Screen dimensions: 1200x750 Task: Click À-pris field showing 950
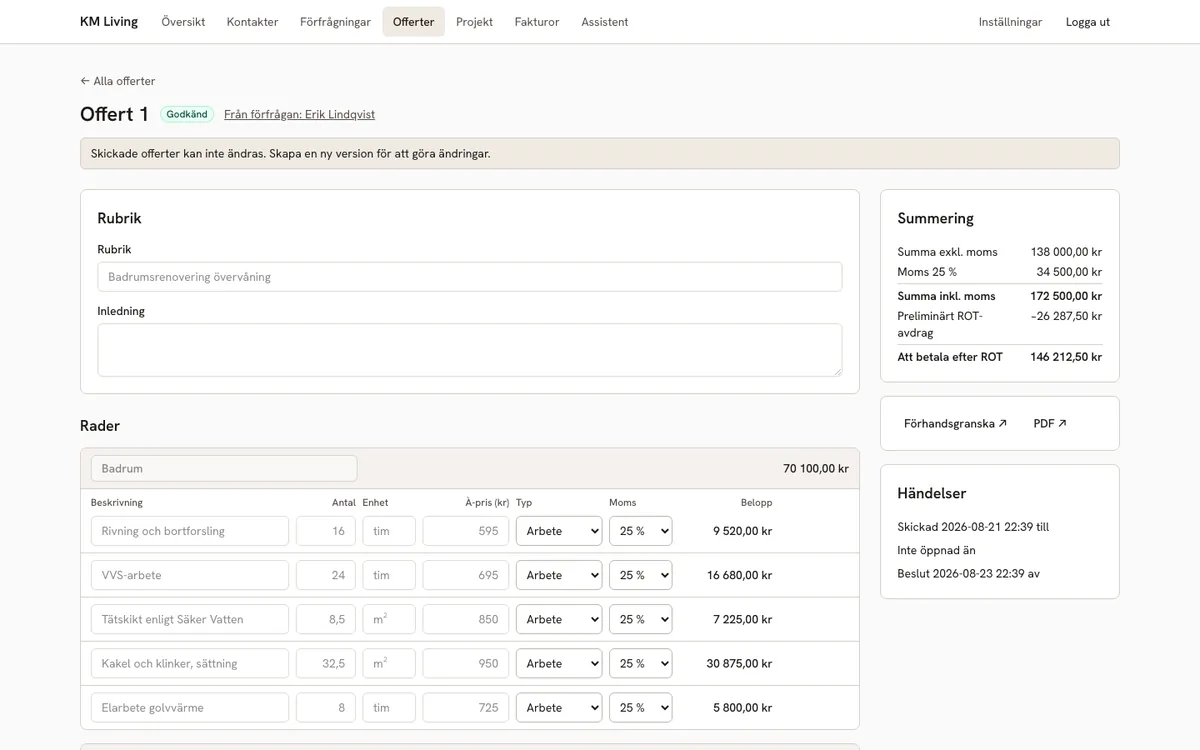466,663
